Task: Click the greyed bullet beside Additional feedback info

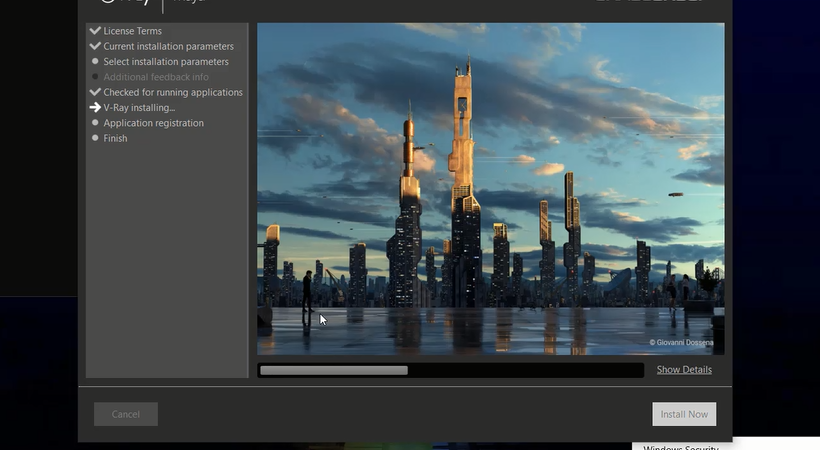Action: [95, 77]
